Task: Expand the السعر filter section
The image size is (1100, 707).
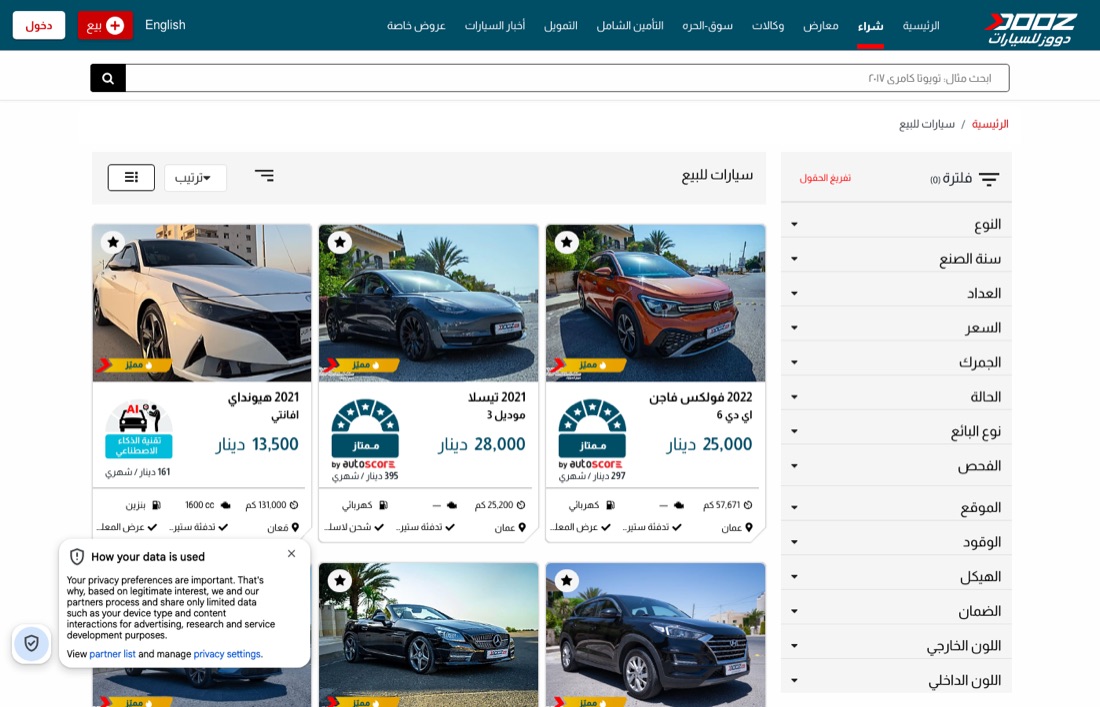Action: [x=896, y=328]
